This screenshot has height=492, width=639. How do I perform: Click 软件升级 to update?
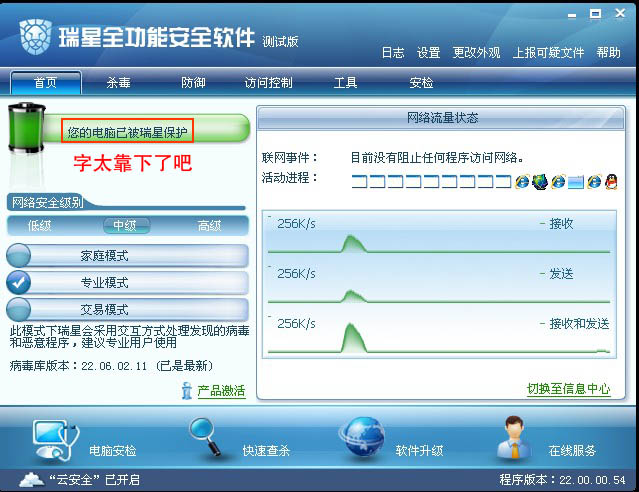click(419, 450)
